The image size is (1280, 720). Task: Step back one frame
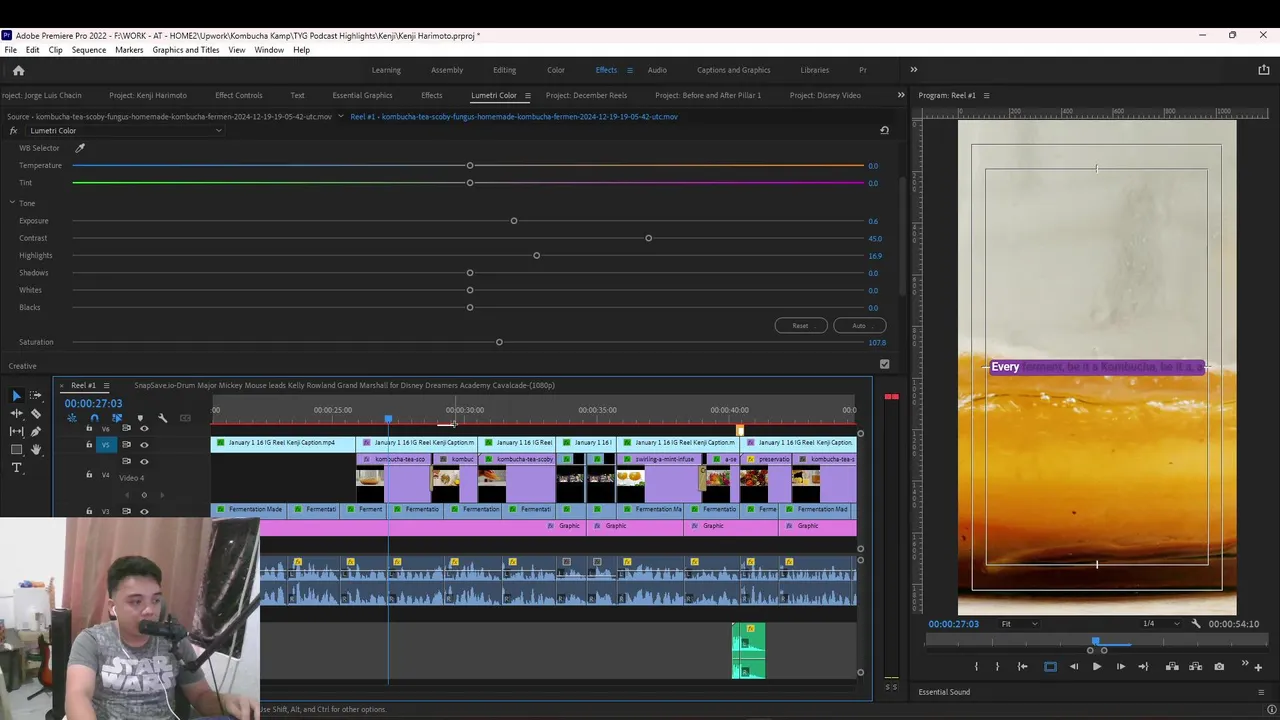point(1074,667)
